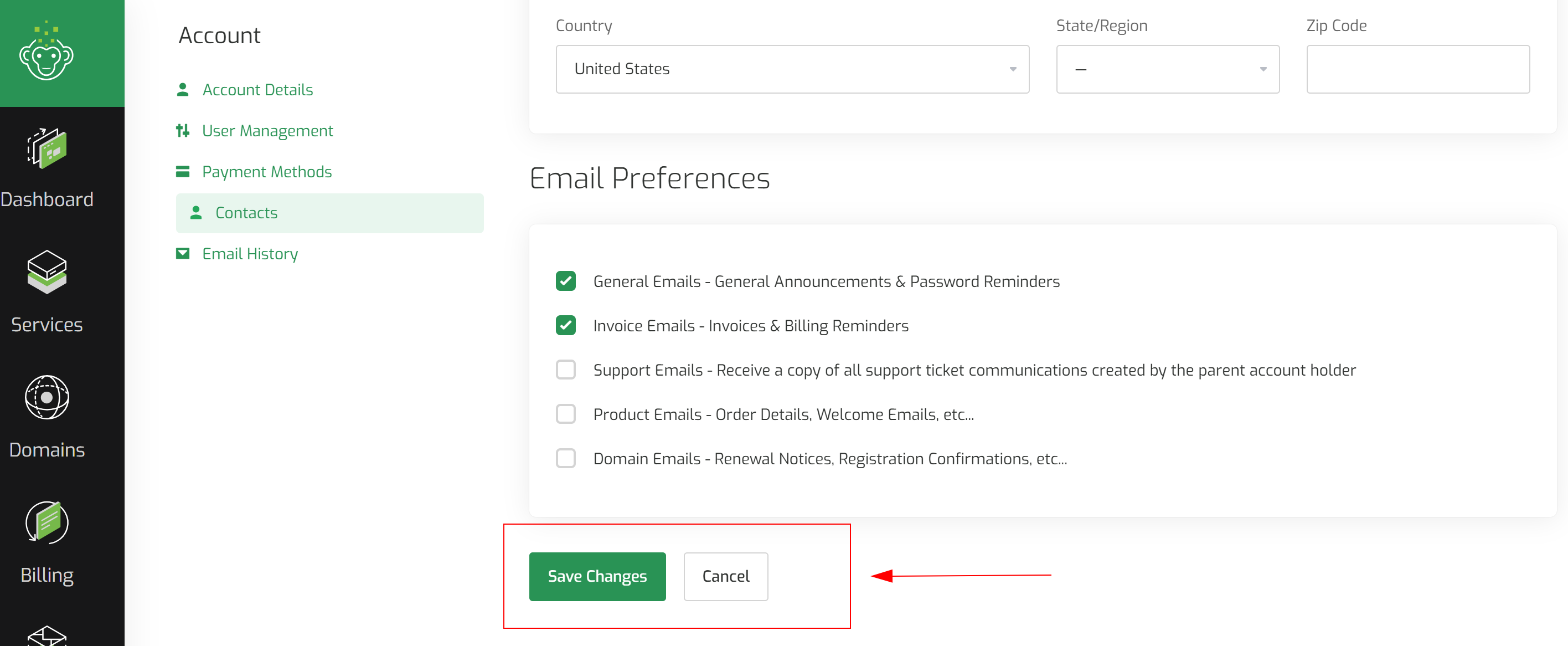Click the Payment Methods card icon

(183, 172)
